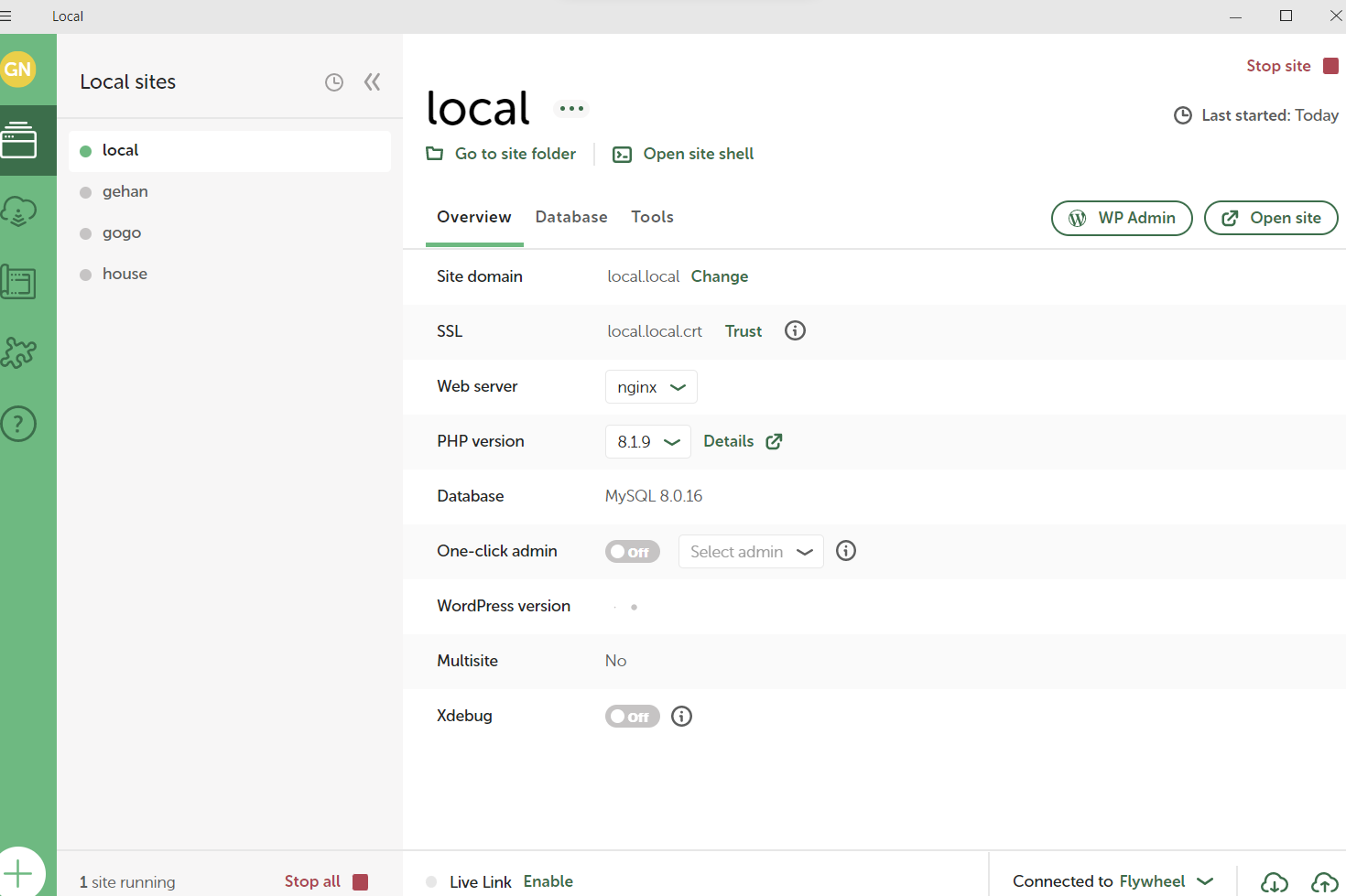Open the Add-ons puzzle icon

coord(19,352)
